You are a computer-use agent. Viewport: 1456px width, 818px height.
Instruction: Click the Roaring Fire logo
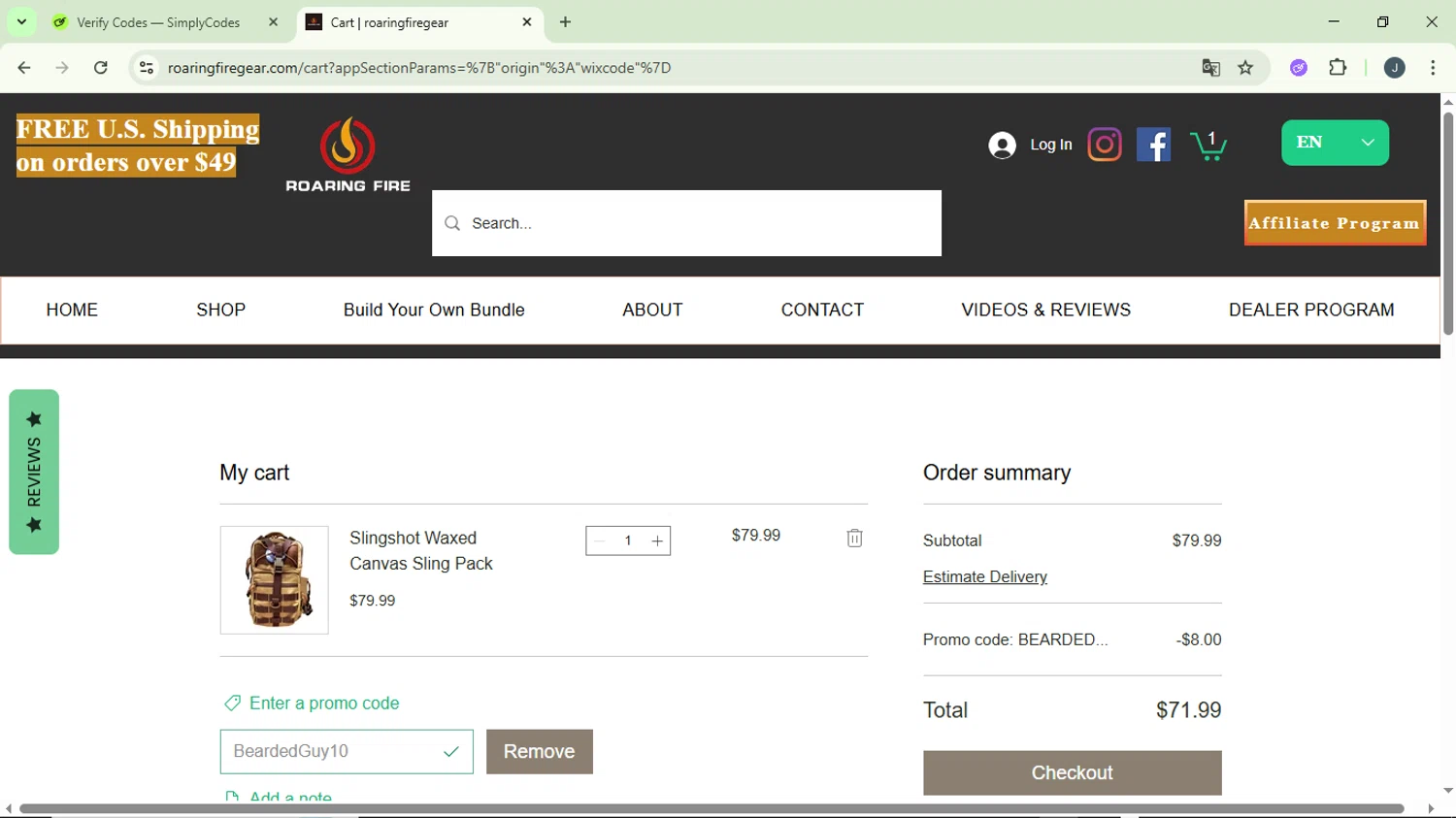tap(347, 154)
